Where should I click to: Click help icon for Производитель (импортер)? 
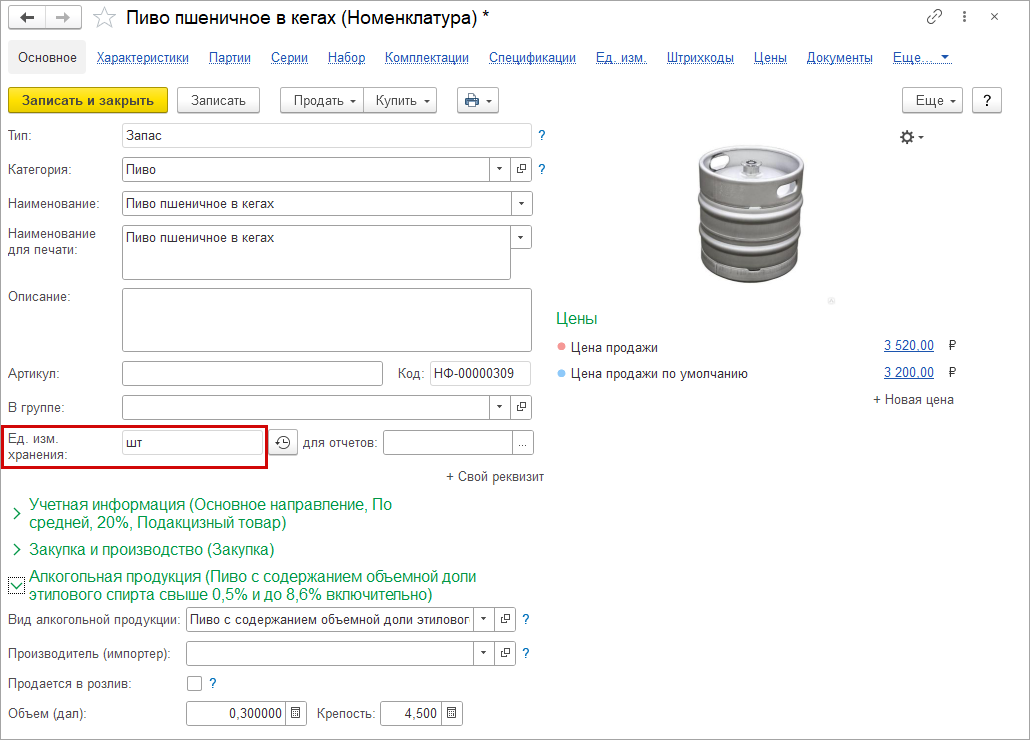(x=526, y=653)
